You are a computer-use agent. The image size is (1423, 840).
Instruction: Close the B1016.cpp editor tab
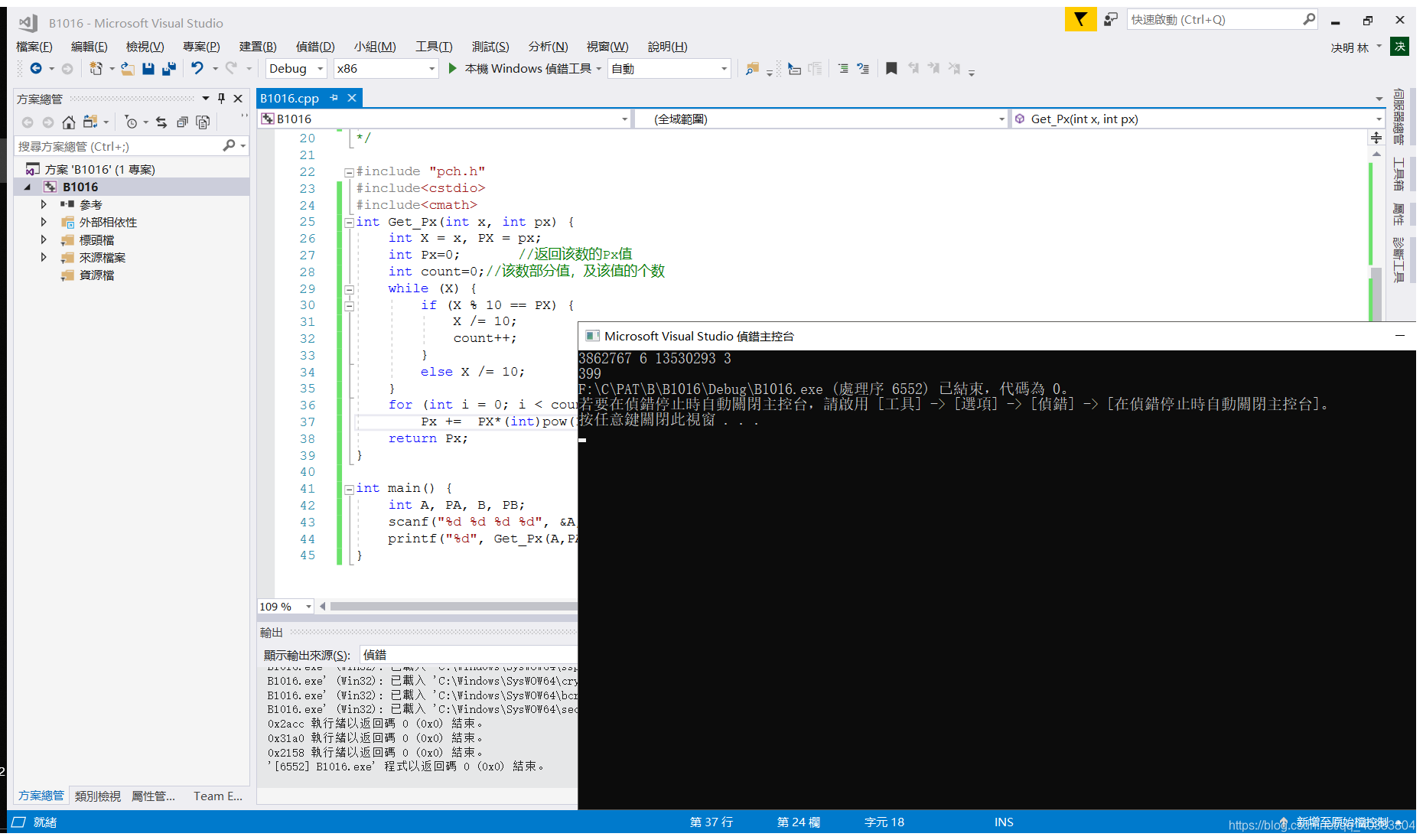[352, 98]
